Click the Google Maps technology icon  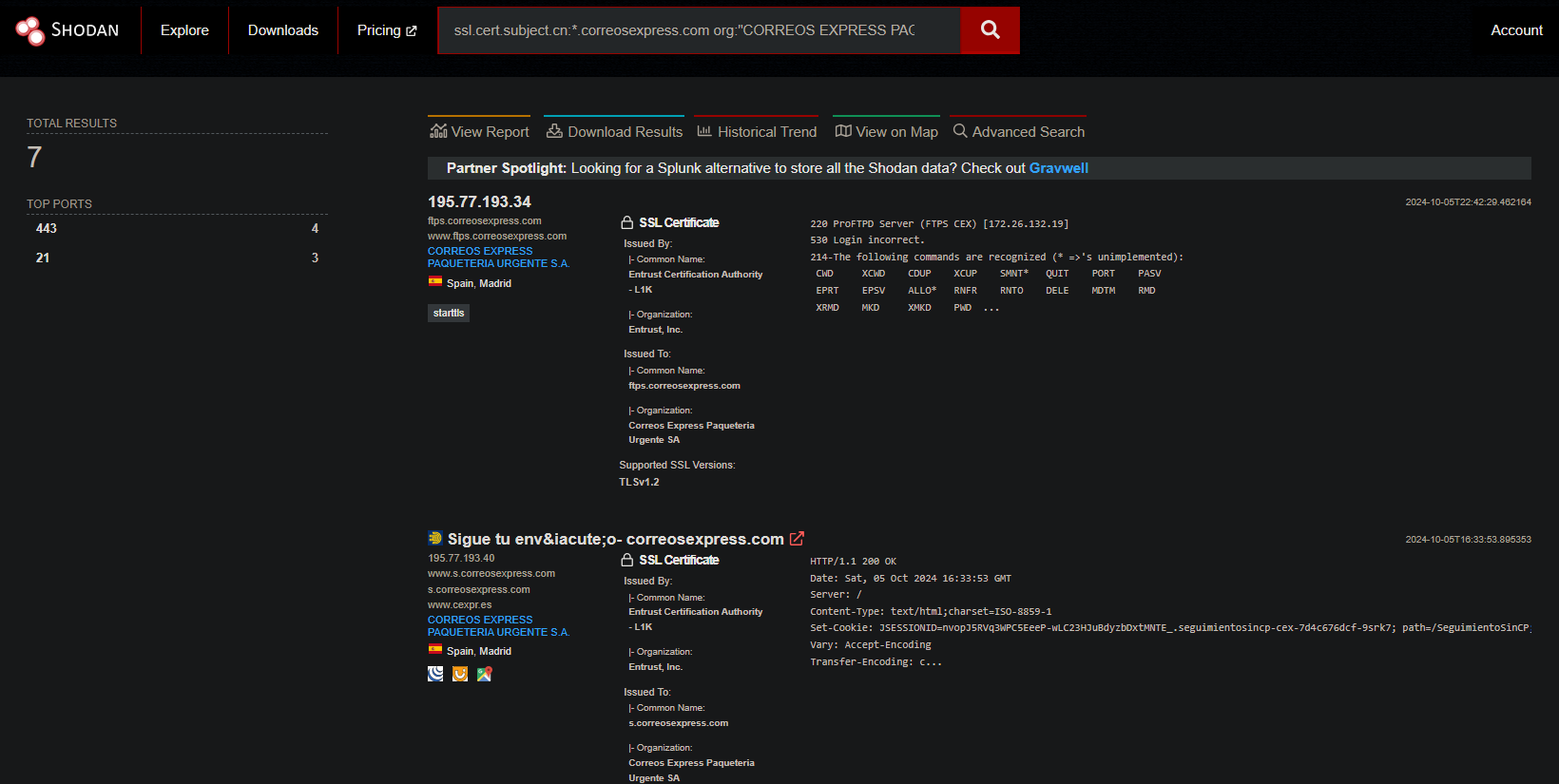(x=485, y=674)
